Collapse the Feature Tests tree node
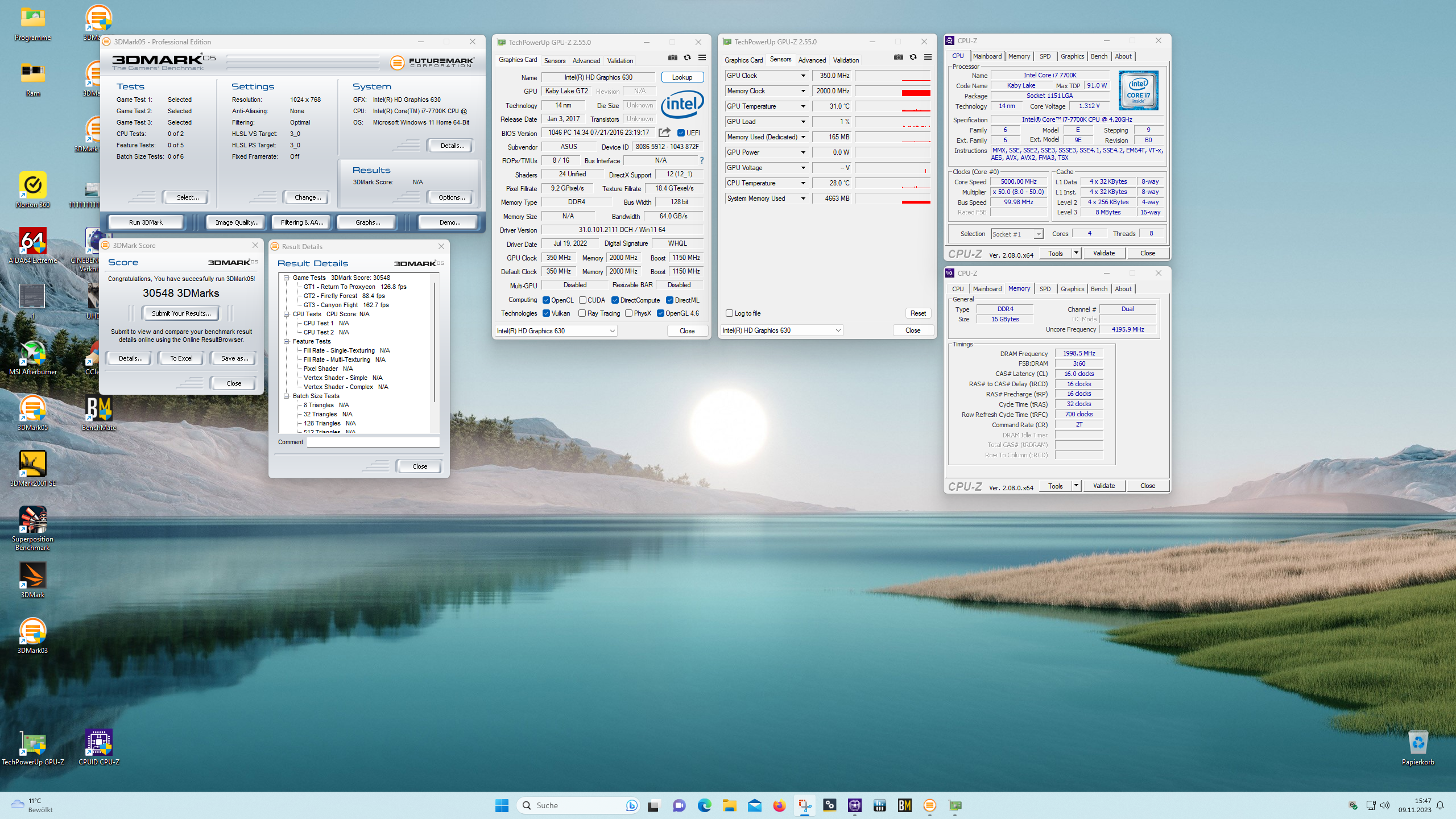Screen dimensions: 1456x819 (287, 342)
